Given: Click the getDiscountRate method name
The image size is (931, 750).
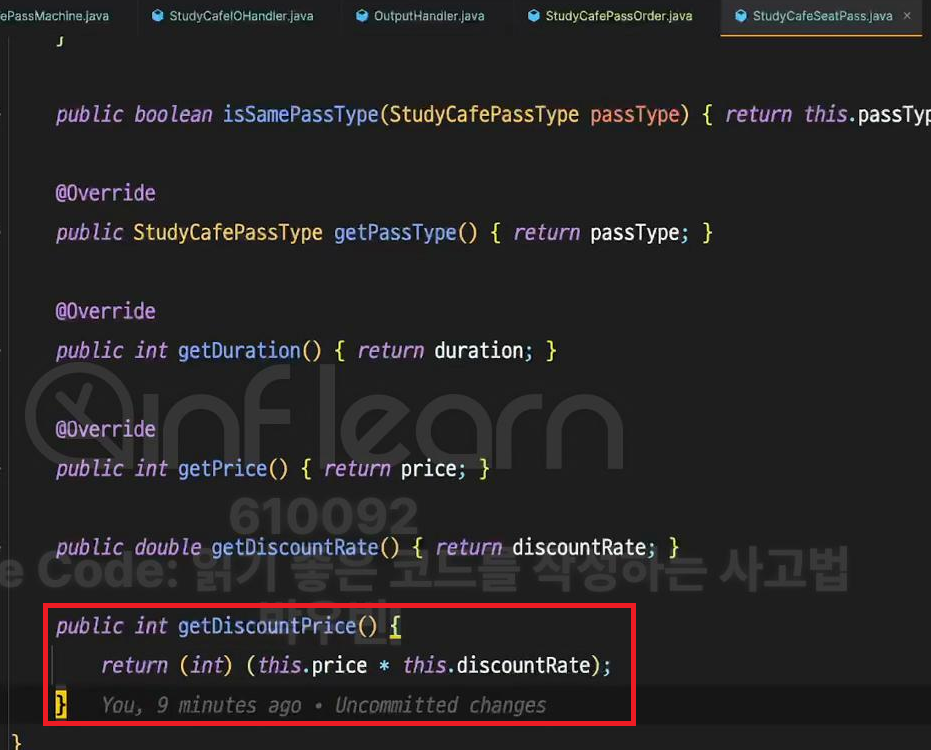Looking at the screenshot, I should click(x=295, y=547).
